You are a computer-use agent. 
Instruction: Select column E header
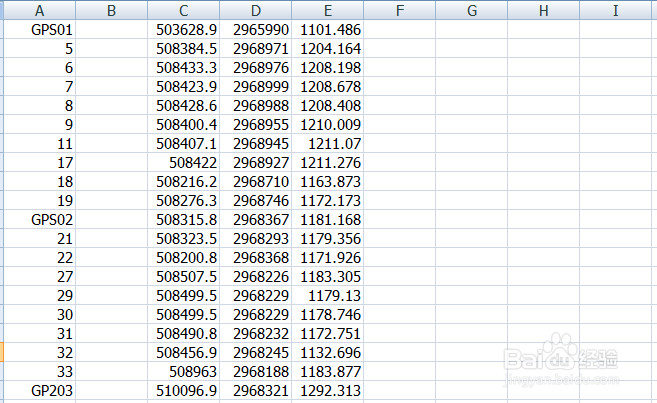[x=328, y=10]
